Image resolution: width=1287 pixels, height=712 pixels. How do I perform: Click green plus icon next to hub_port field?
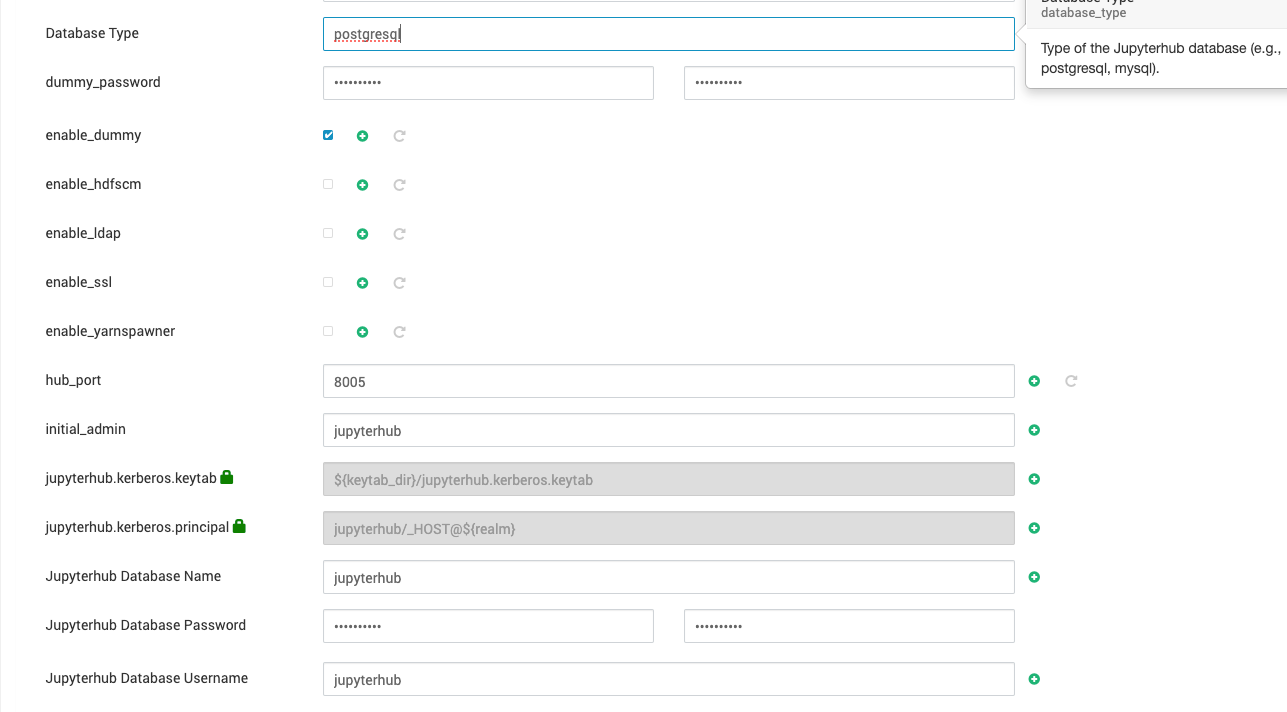click(1034, 381)
